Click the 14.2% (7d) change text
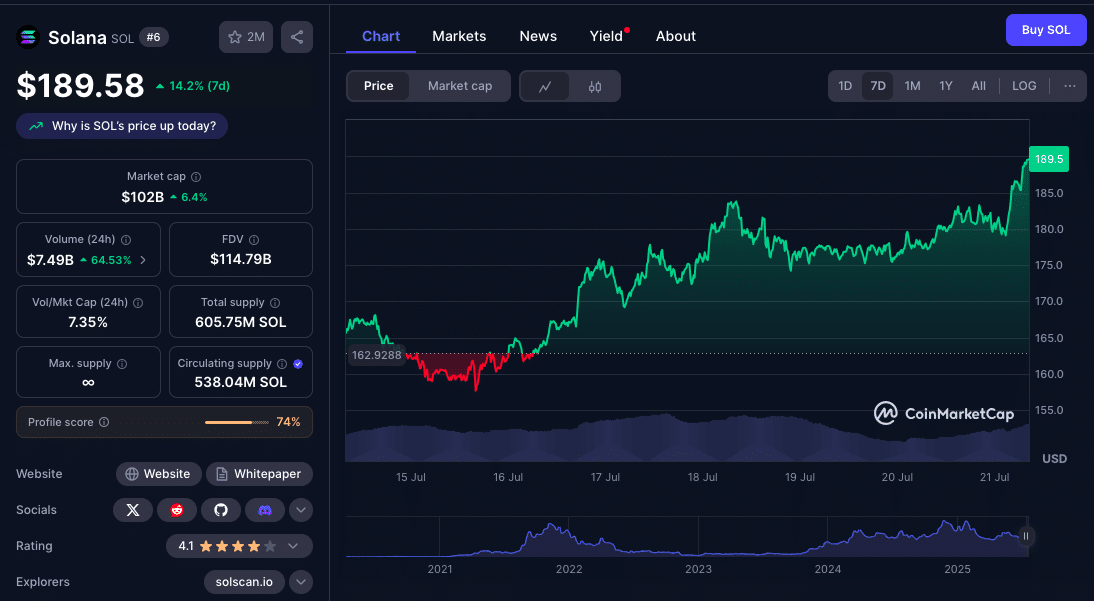Image resolution: width=1094 pixels, height=601 pixels. 199,86
